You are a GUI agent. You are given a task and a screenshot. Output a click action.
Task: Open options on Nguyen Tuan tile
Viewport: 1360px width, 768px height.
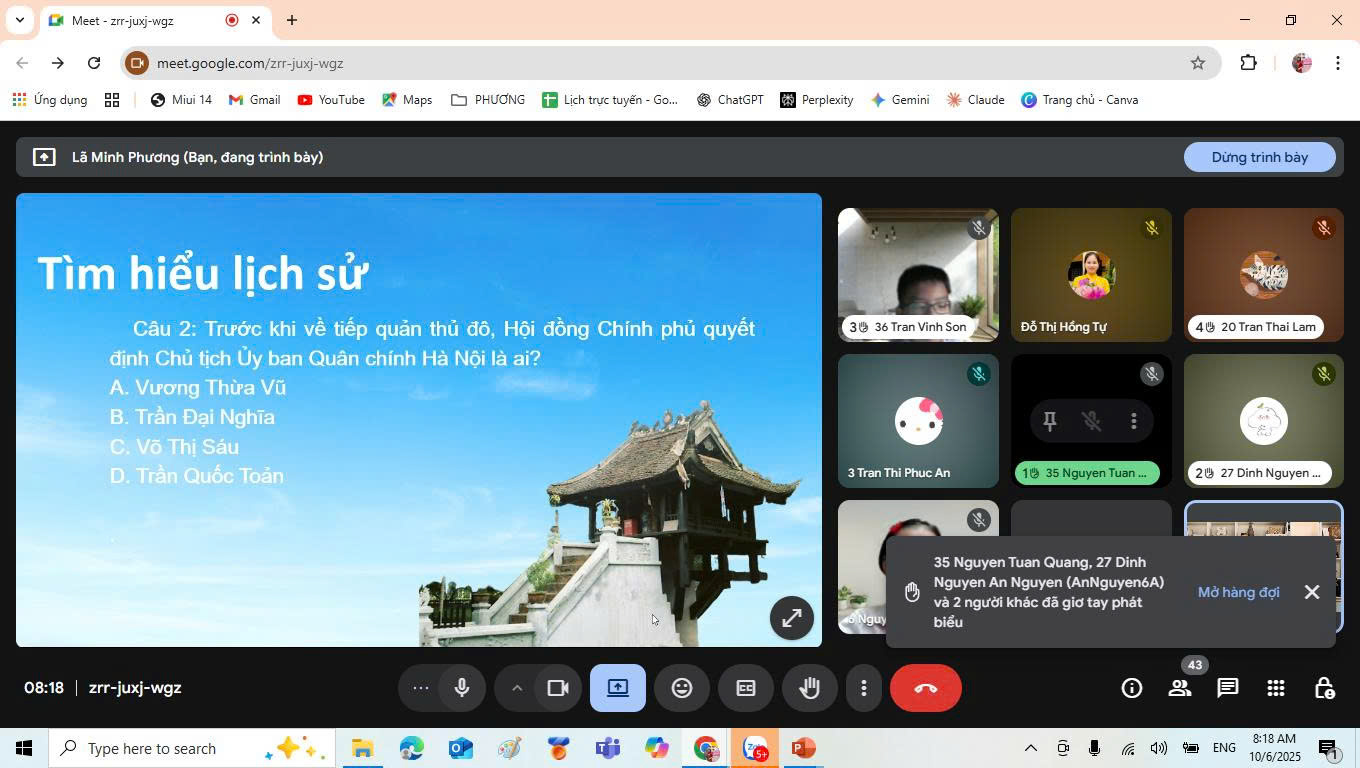(1133, 421)
